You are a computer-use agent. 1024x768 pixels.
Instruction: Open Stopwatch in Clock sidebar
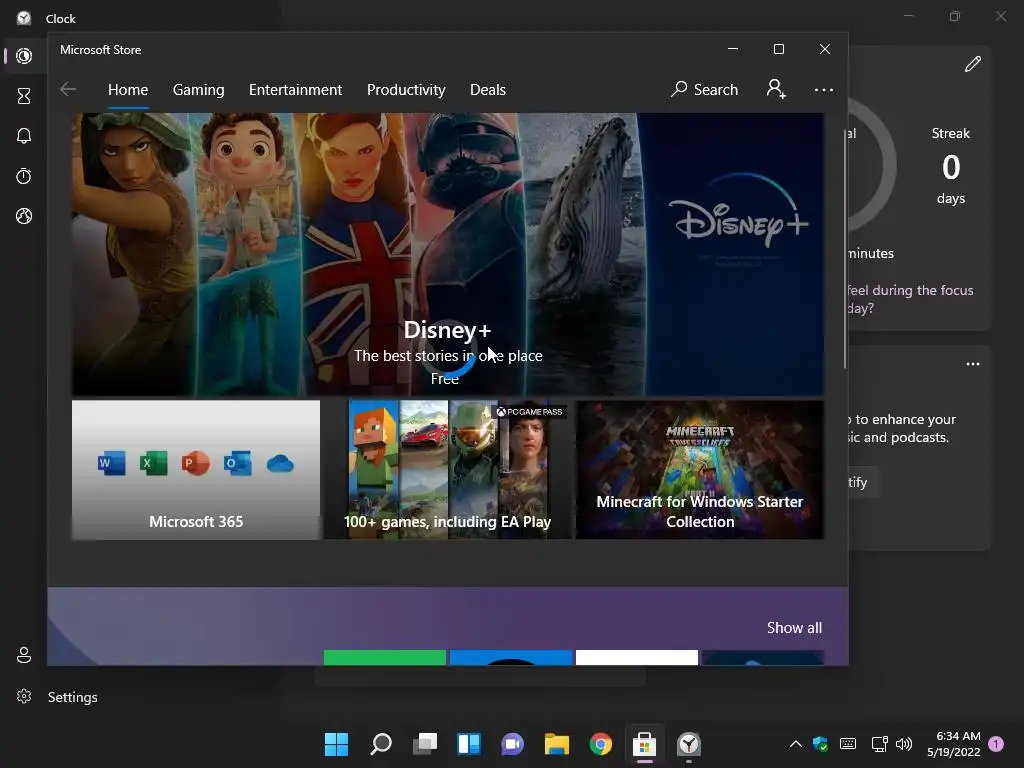[24, 176]
